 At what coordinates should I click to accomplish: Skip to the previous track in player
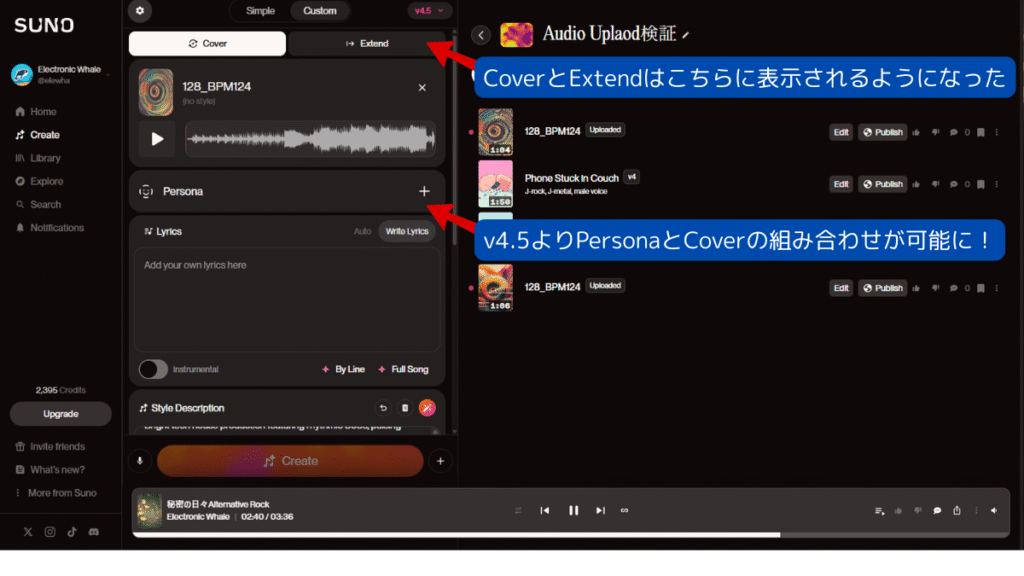pos(545,511)
